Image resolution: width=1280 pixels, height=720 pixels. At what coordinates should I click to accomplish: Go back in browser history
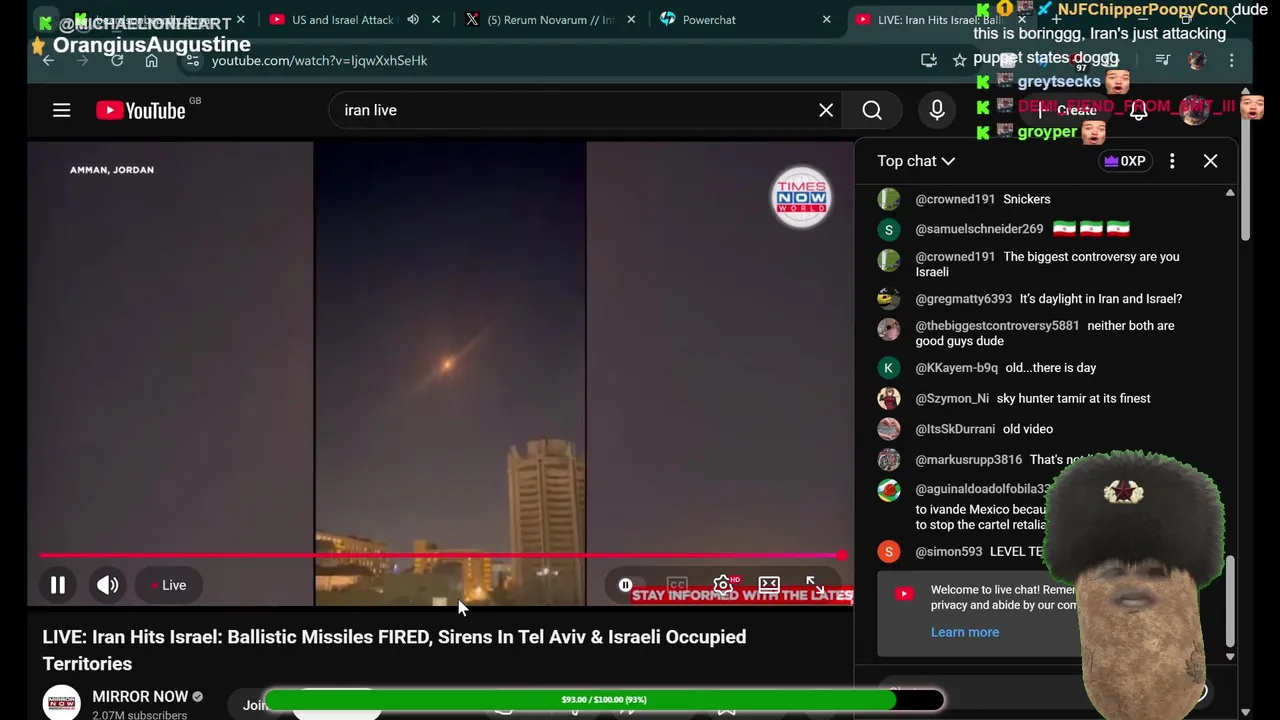pos(48,60)
